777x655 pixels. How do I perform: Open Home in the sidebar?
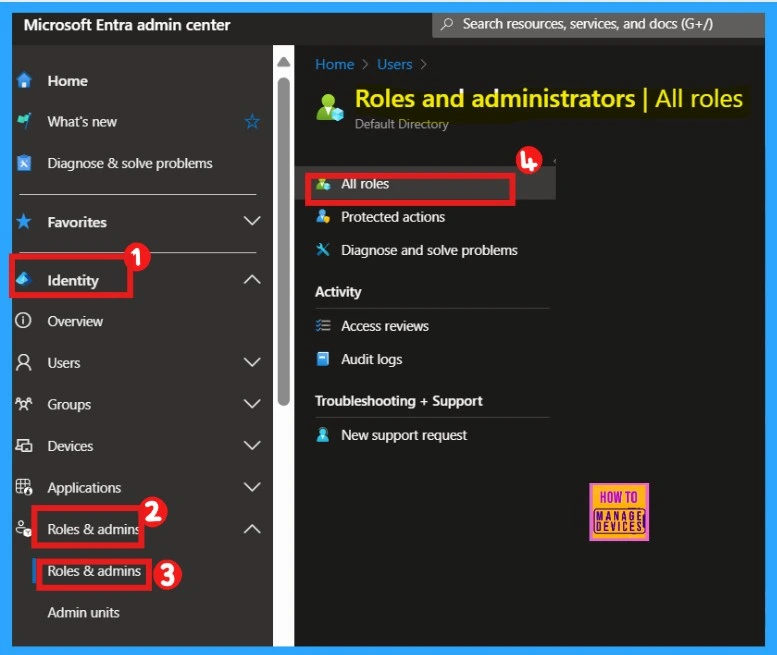68,80
